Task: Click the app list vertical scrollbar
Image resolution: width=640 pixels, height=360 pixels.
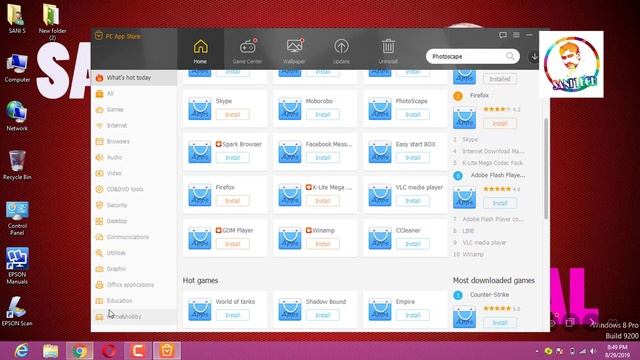Action: (546, 168)
